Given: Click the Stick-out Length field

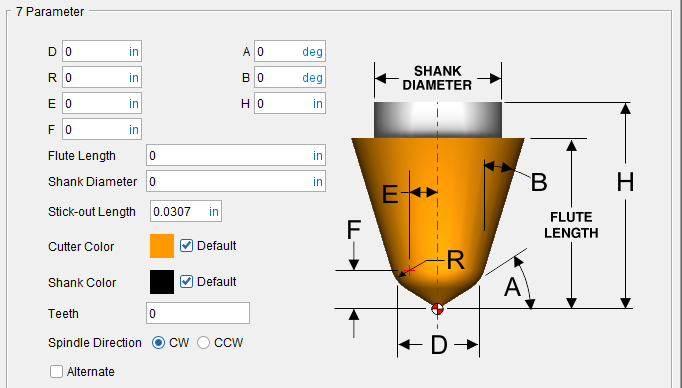Looking at the screenshot, I should 186,211.
